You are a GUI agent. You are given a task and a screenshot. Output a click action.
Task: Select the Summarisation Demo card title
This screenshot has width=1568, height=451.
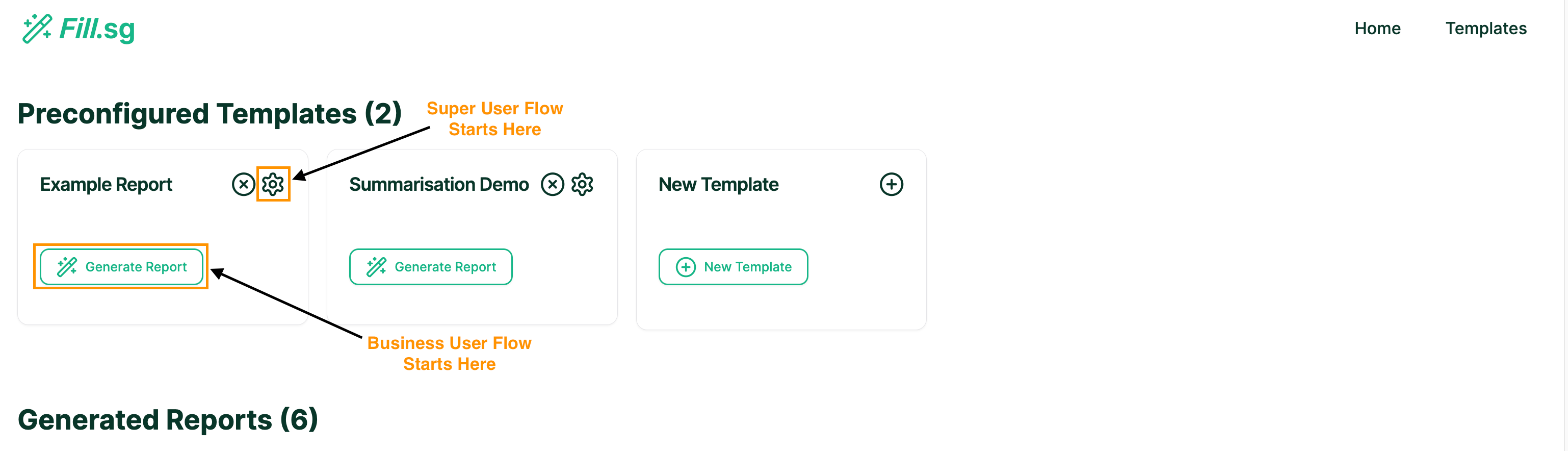pyautogui.click(x=439, y=184)
